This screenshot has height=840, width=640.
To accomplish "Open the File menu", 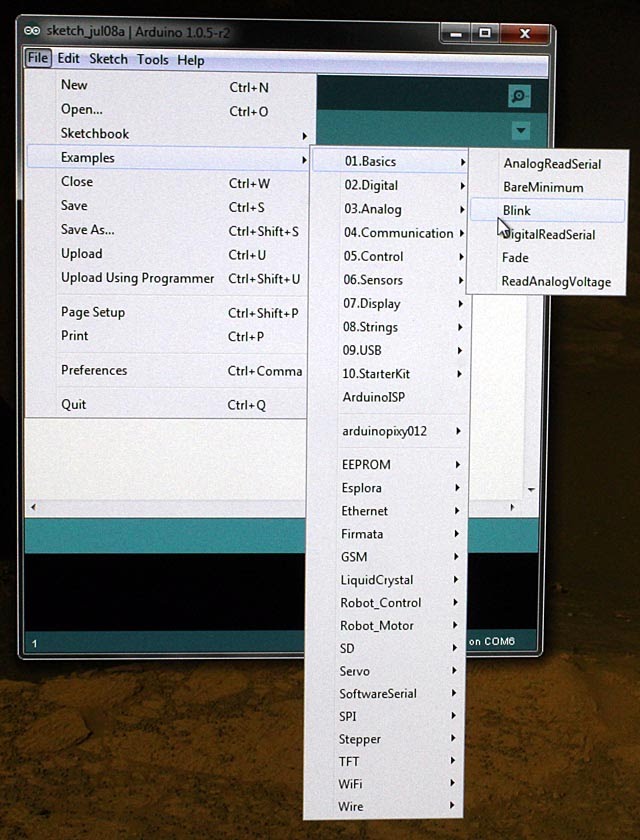I will (37, 58).
